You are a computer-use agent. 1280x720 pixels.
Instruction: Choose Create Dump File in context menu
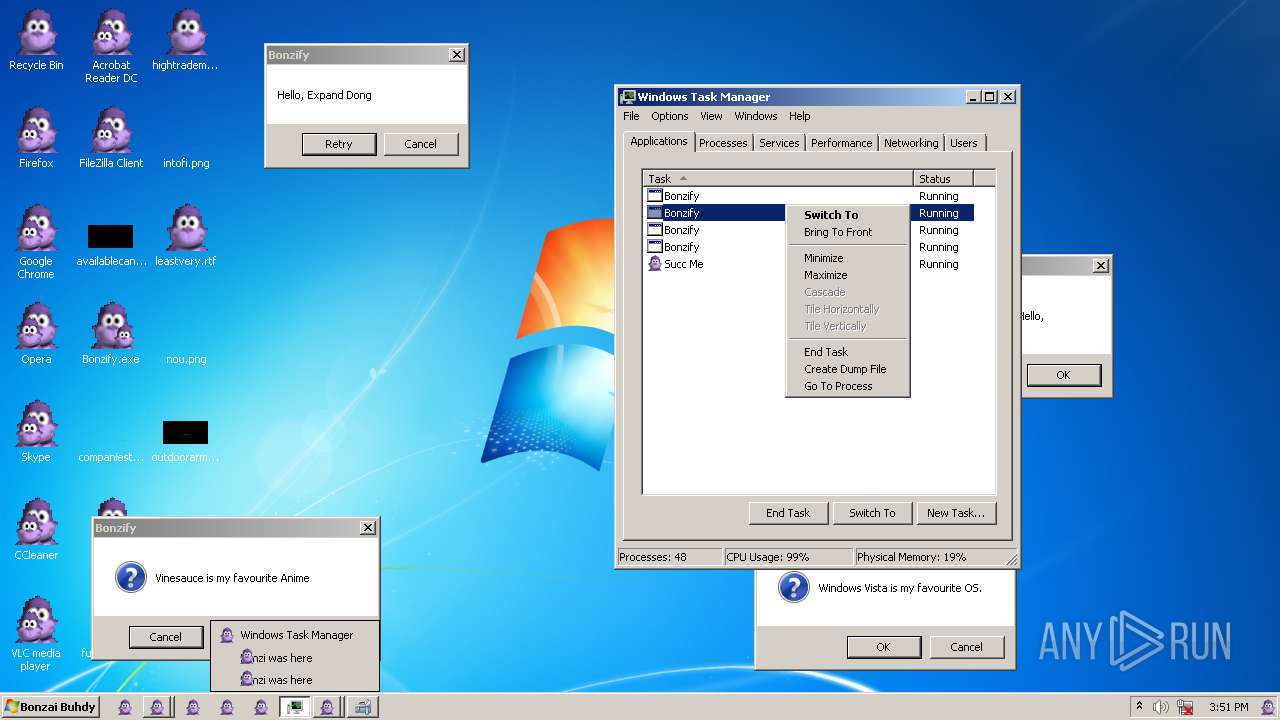click(x=848, y=369)
